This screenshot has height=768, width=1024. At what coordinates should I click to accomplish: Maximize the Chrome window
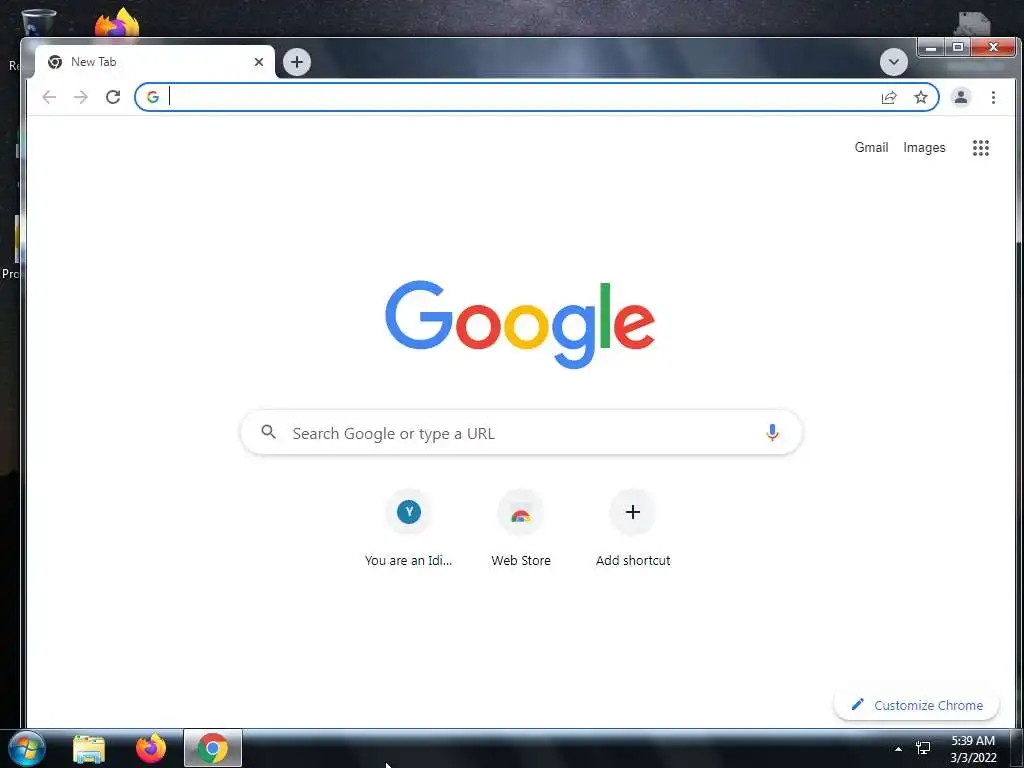click(x=957, y=47)
